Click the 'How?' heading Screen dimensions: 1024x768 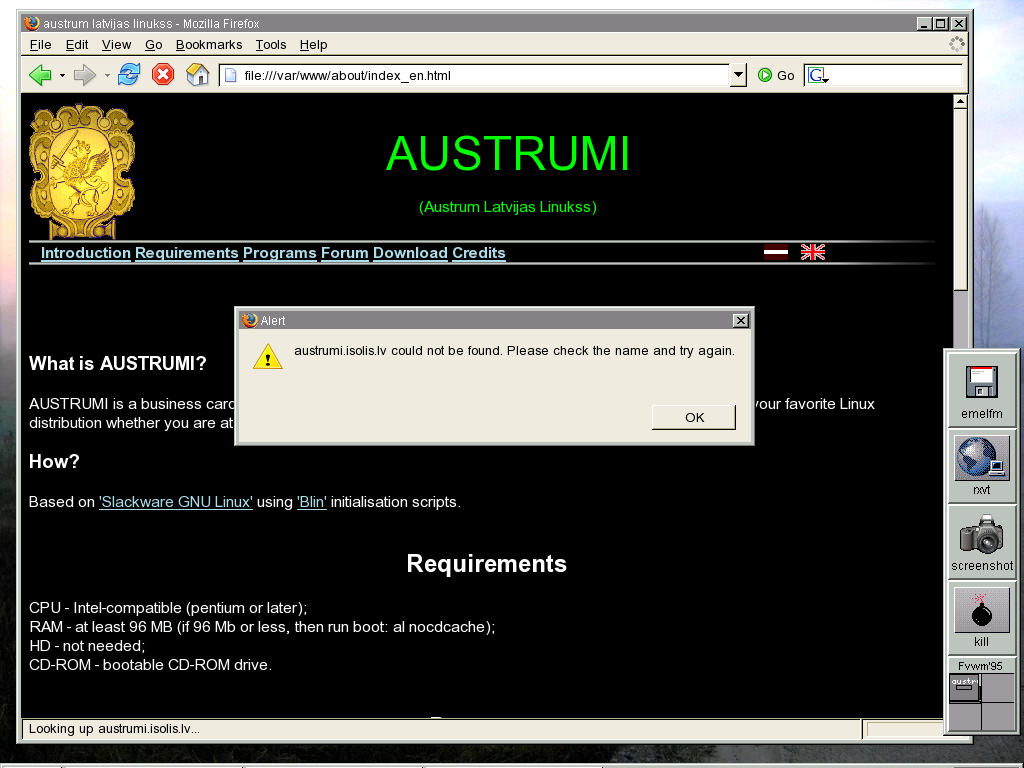pyautogui.click(x=54, y=461)
